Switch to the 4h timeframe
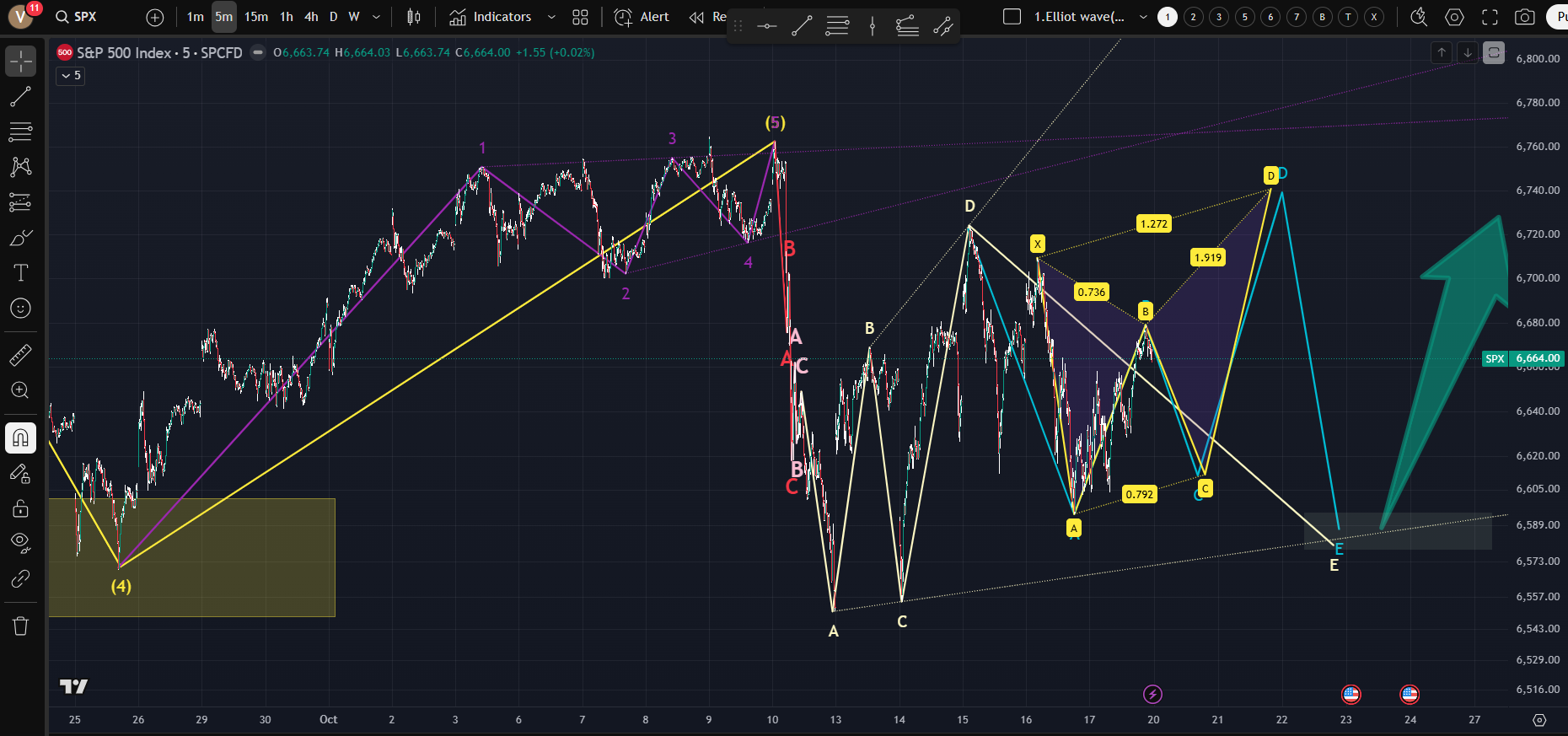Viewport: 1568px width, 736px height. click(x=311, y=17)
